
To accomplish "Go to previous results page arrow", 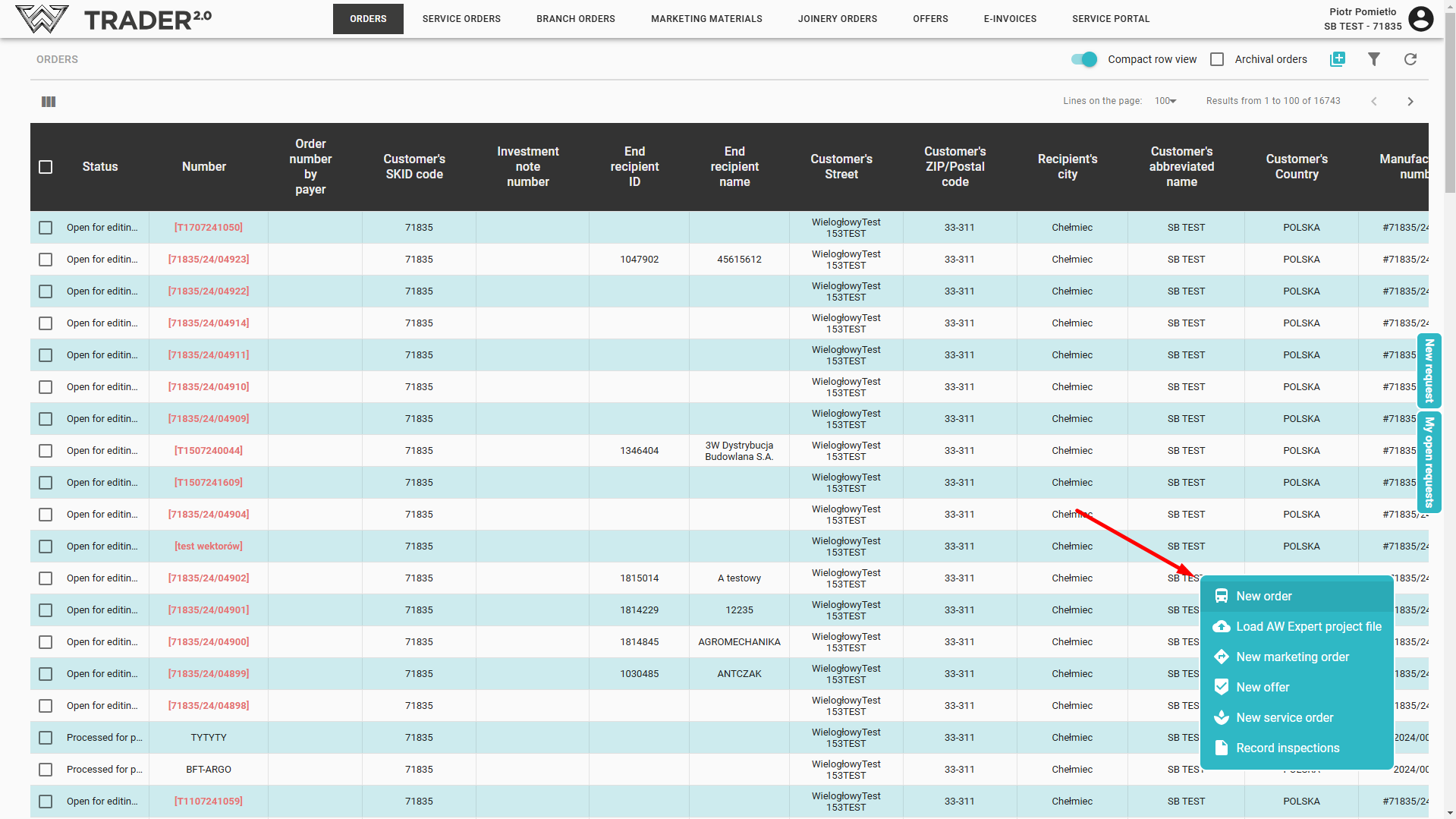I will (x=1373, y=102).
